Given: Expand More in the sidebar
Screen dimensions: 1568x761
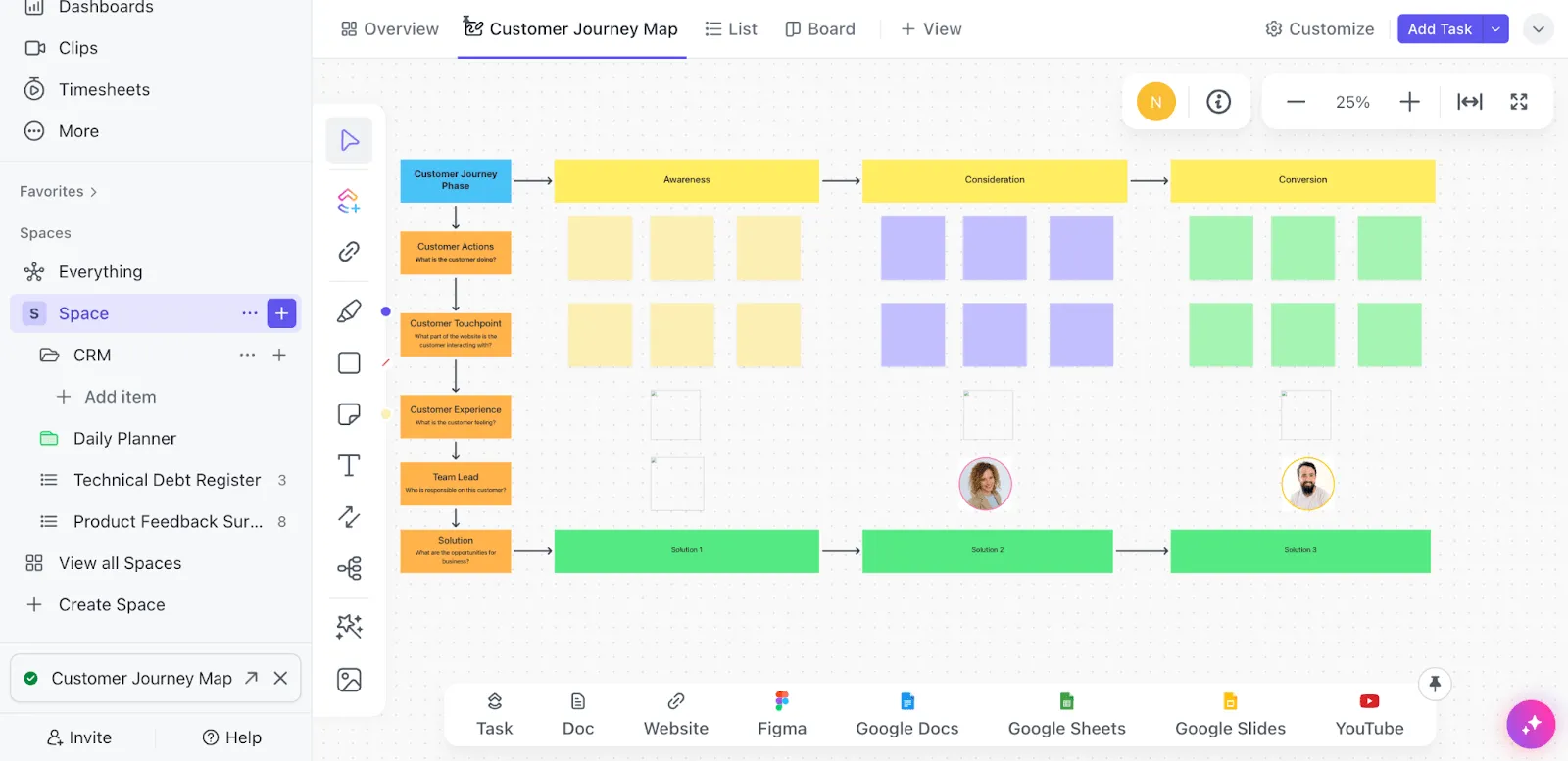Looking at the screenshot, I should (61, 131).
